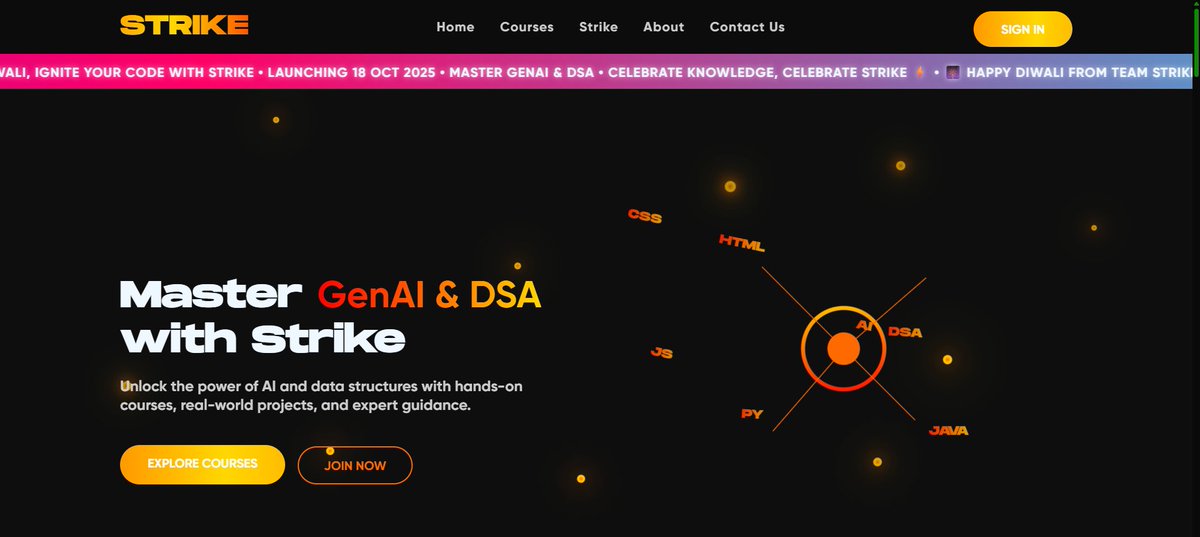This screenshot has height=537, width=1200.
Task: Click the floating JAVA label
Action: (x=948, y=430)
